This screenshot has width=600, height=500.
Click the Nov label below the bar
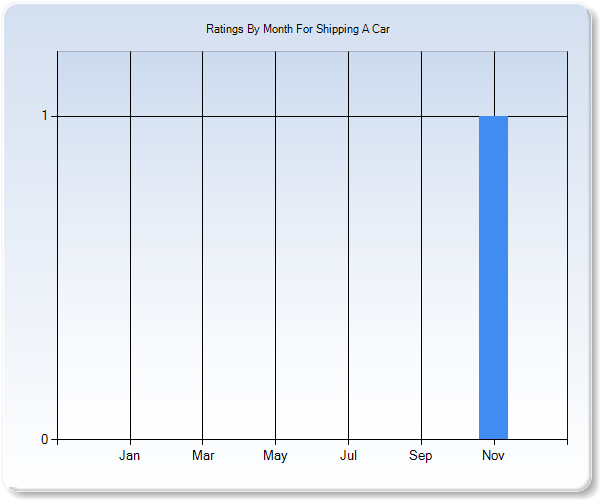click(493, 456)
